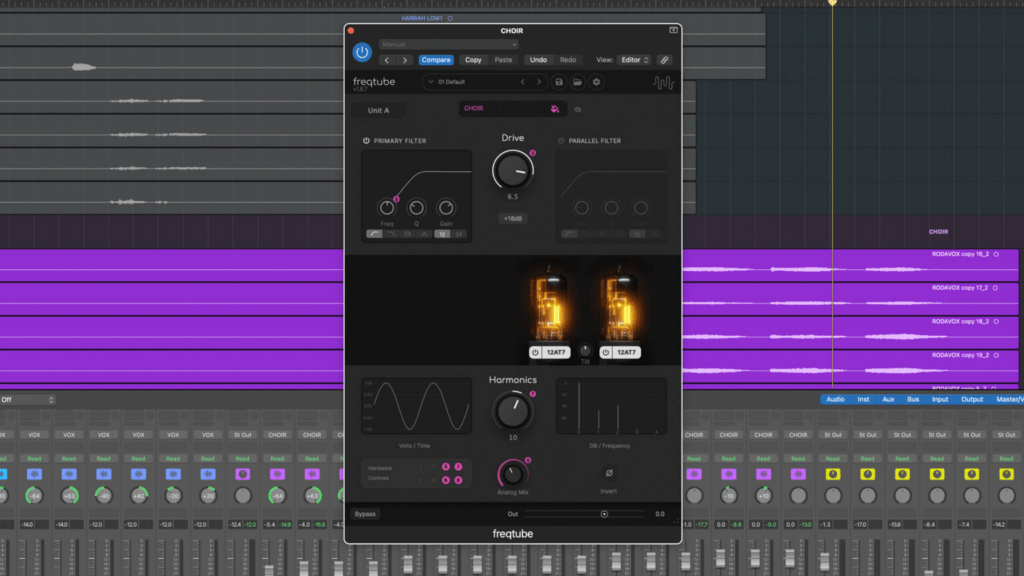Screen dimensions: 1024x576
Task: Select 24 dB slope in Primary Filter
Action: click(x=459, y=234)
